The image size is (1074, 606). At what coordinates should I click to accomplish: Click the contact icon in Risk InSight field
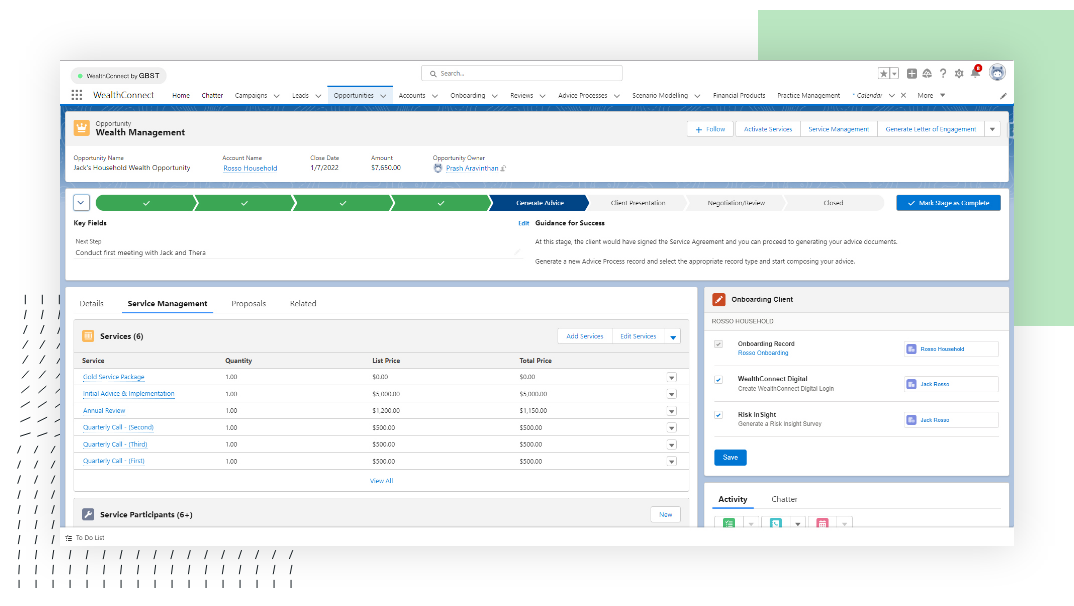coord(911,420)
